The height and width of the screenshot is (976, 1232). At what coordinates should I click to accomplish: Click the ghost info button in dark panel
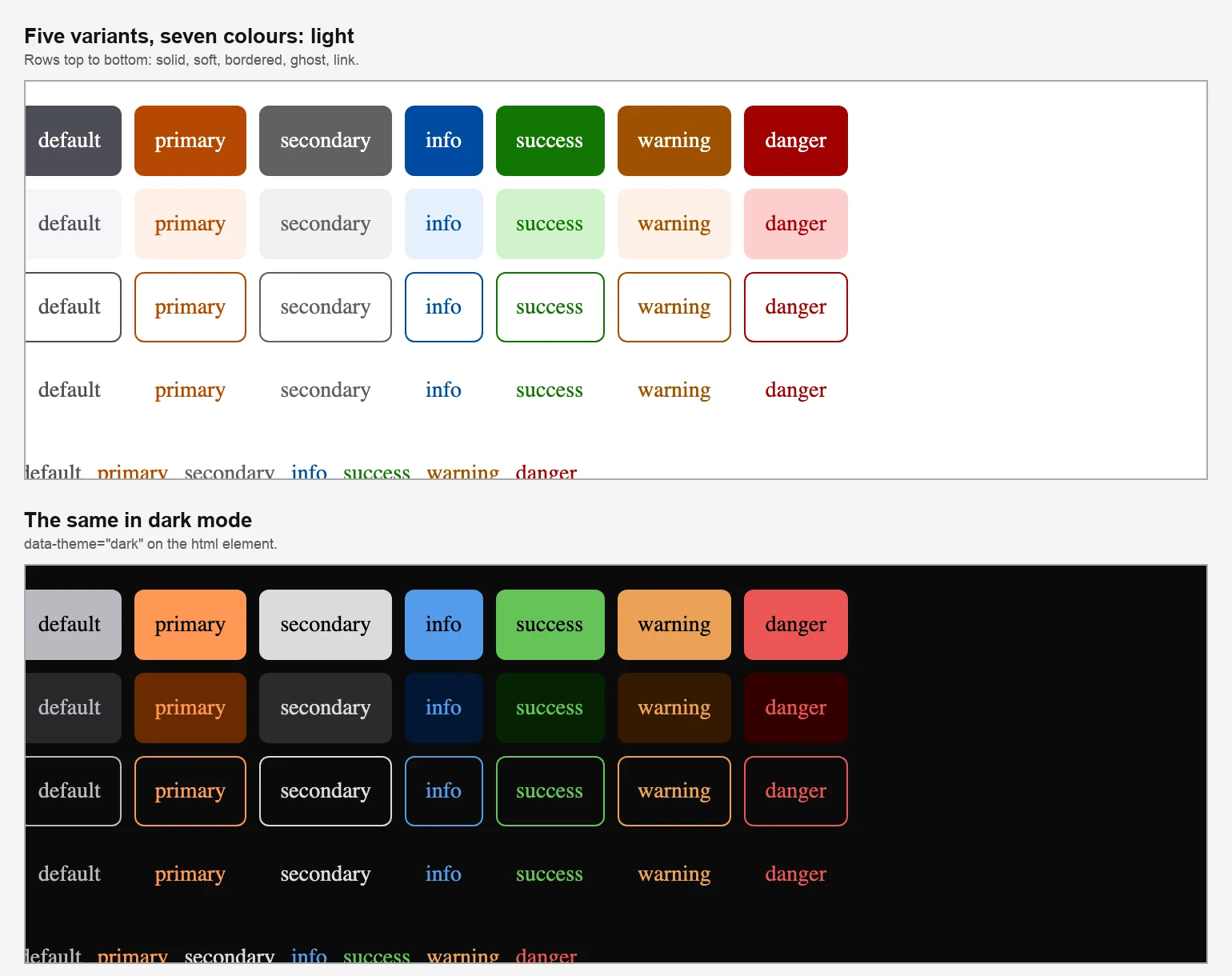(444, 874)
